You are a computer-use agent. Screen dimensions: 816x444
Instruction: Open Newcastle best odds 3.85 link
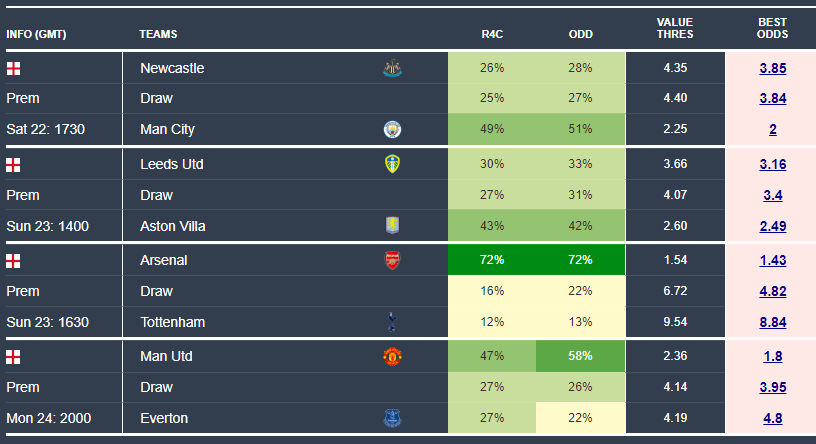point(773,69)
